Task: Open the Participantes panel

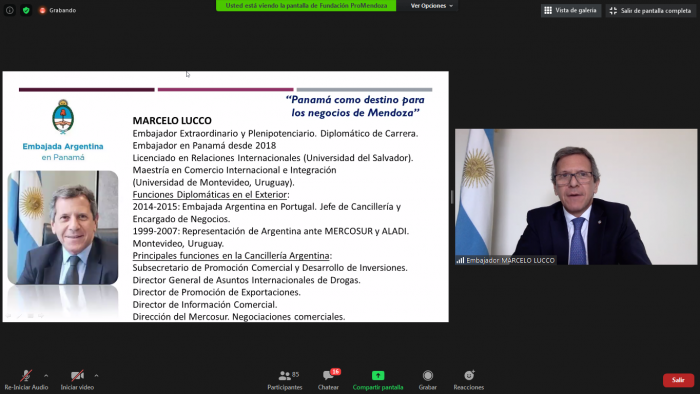Action: pos(285,381)
